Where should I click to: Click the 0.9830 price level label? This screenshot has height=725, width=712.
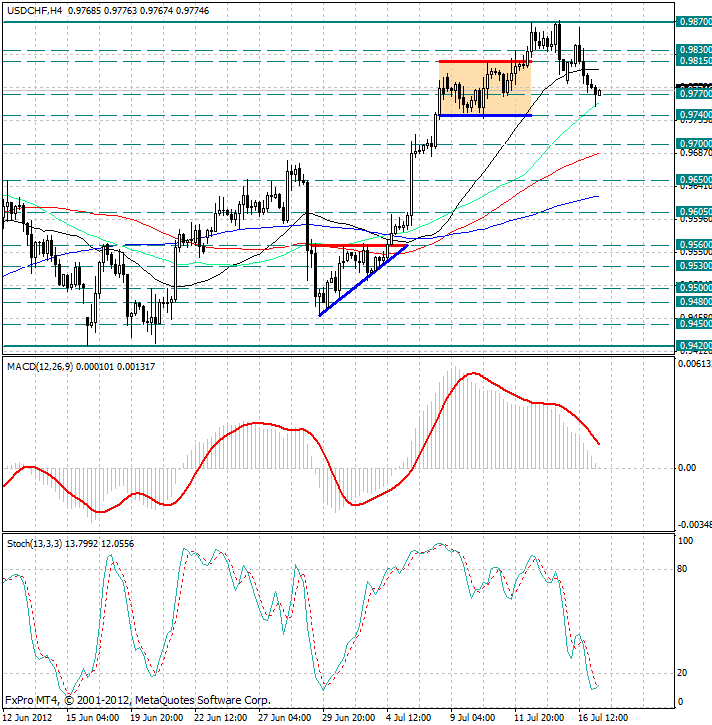pyautogui.click(x=694, y=49)
